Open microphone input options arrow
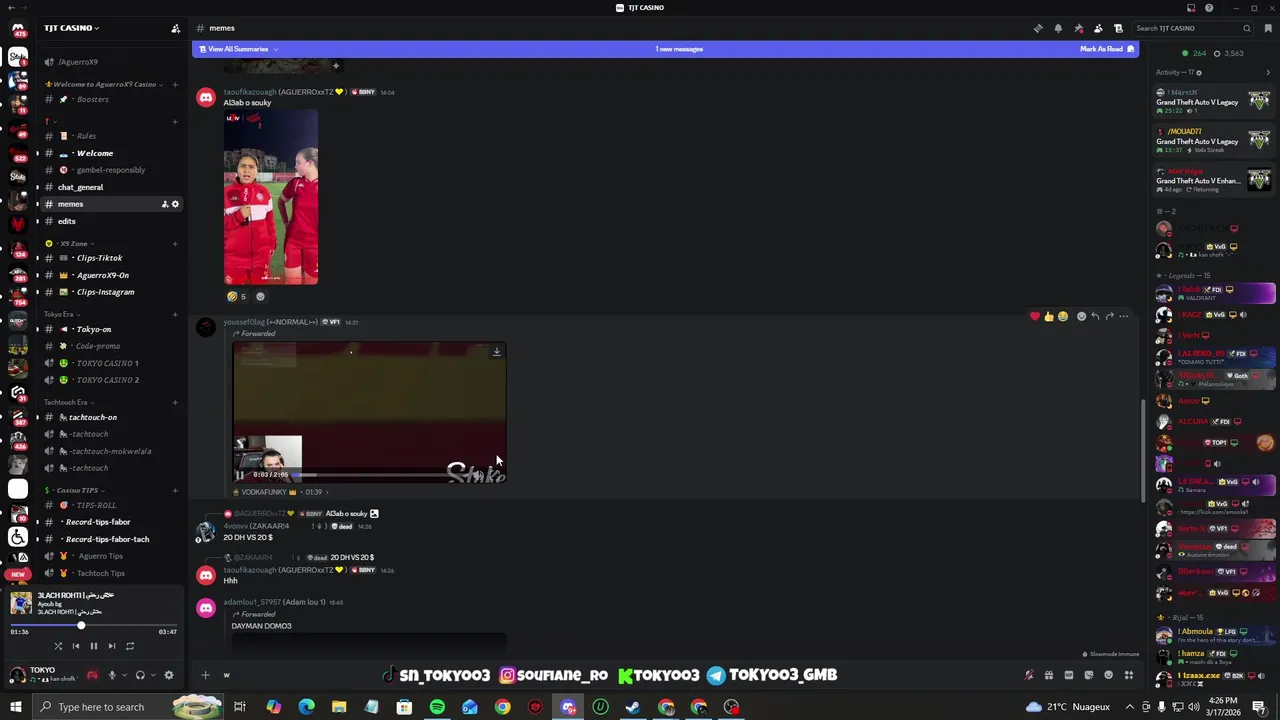This screenshot has width=1280, height=720. point(124,675)
